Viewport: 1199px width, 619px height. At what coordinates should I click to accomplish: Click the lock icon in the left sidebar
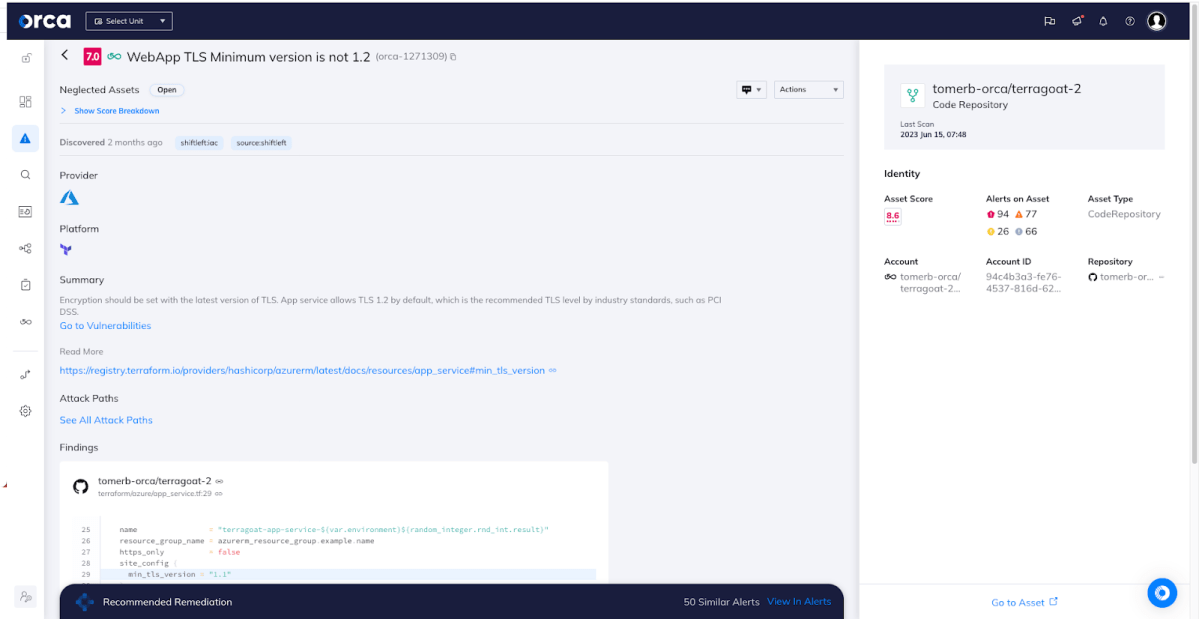(x=25, y=58)
